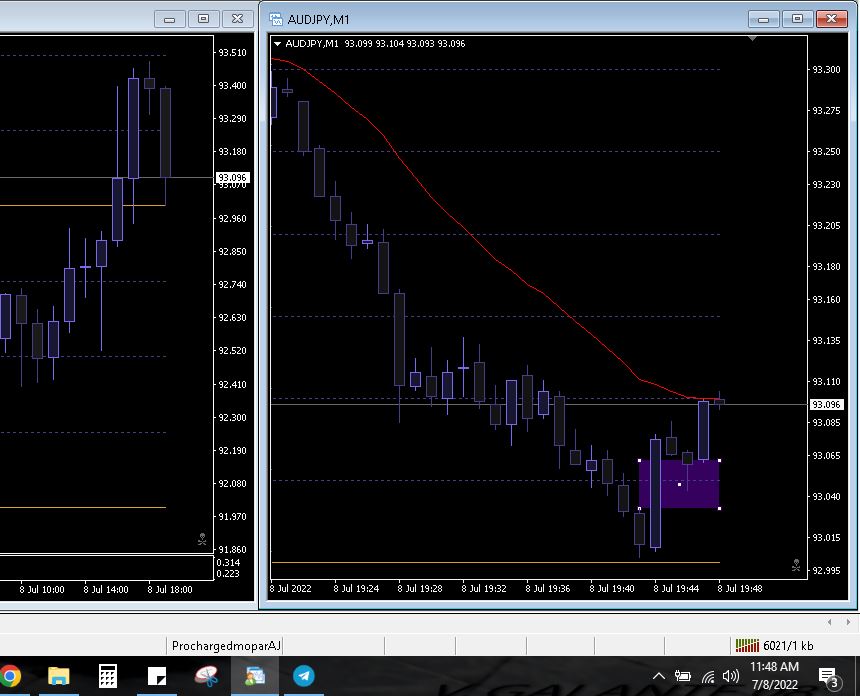Image resolution: width=860 pixels, height=696 pixels.
Task: Click the volume speaker tray icon
Action: (731, 676)
